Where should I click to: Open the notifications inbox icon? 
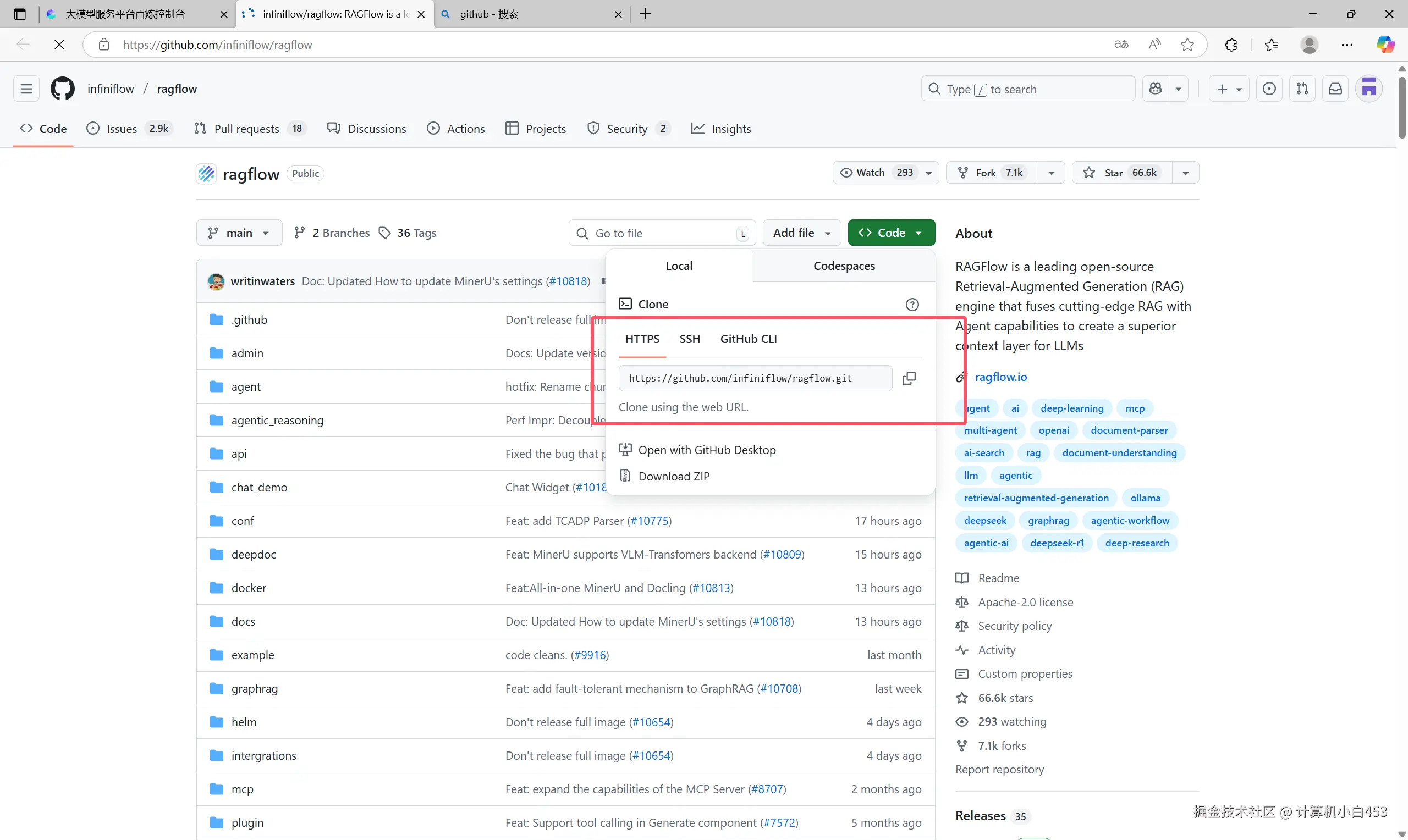point(1335,89)
